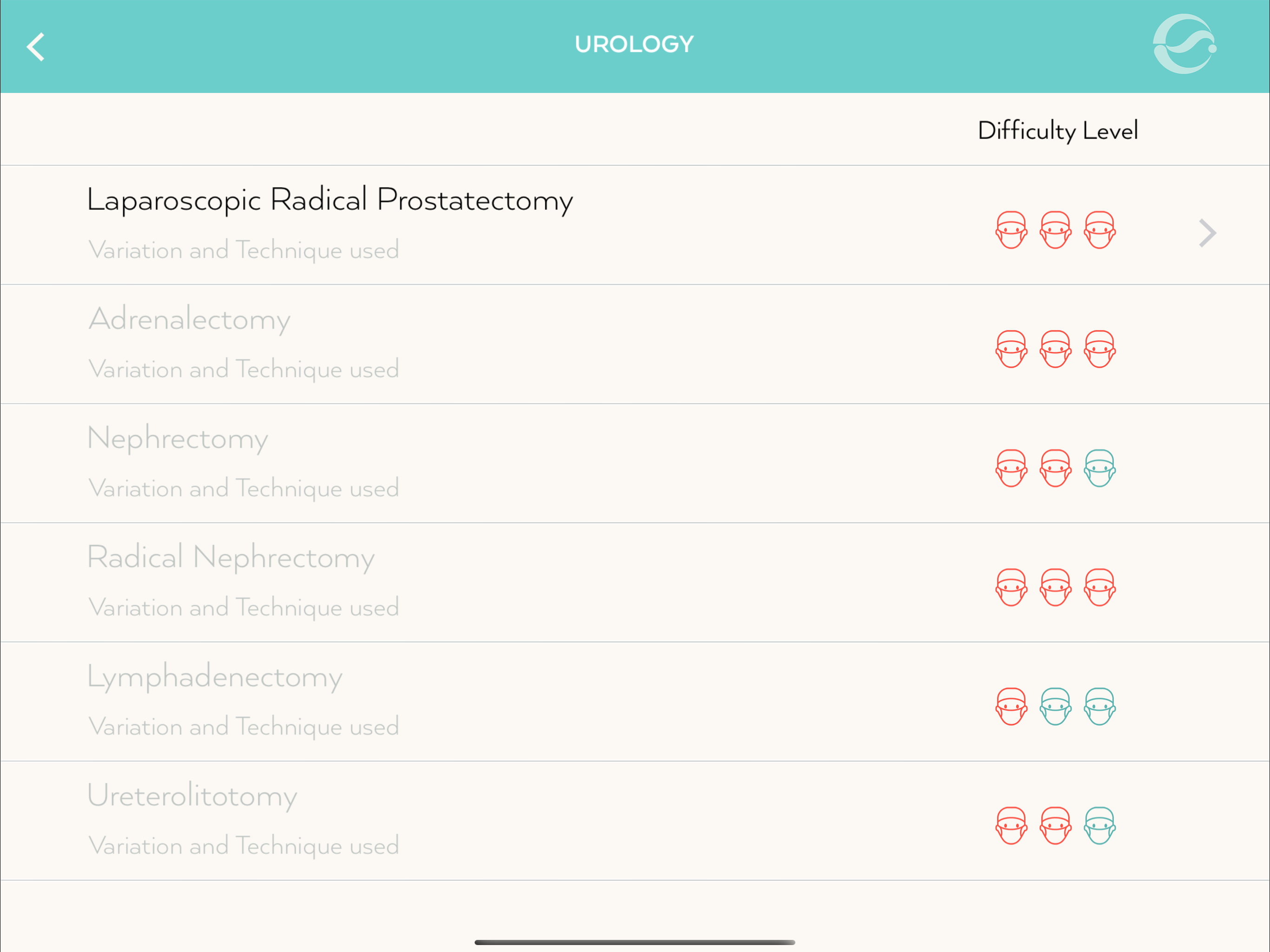Click the difficulty rating for Nephrectomy

click(1055, 468)
